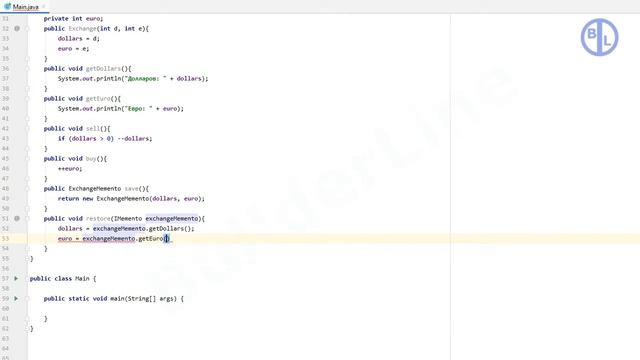Screen dimensions: 640x360
Task: Click the line 'euro = e;'
Action: coord(73,49)
